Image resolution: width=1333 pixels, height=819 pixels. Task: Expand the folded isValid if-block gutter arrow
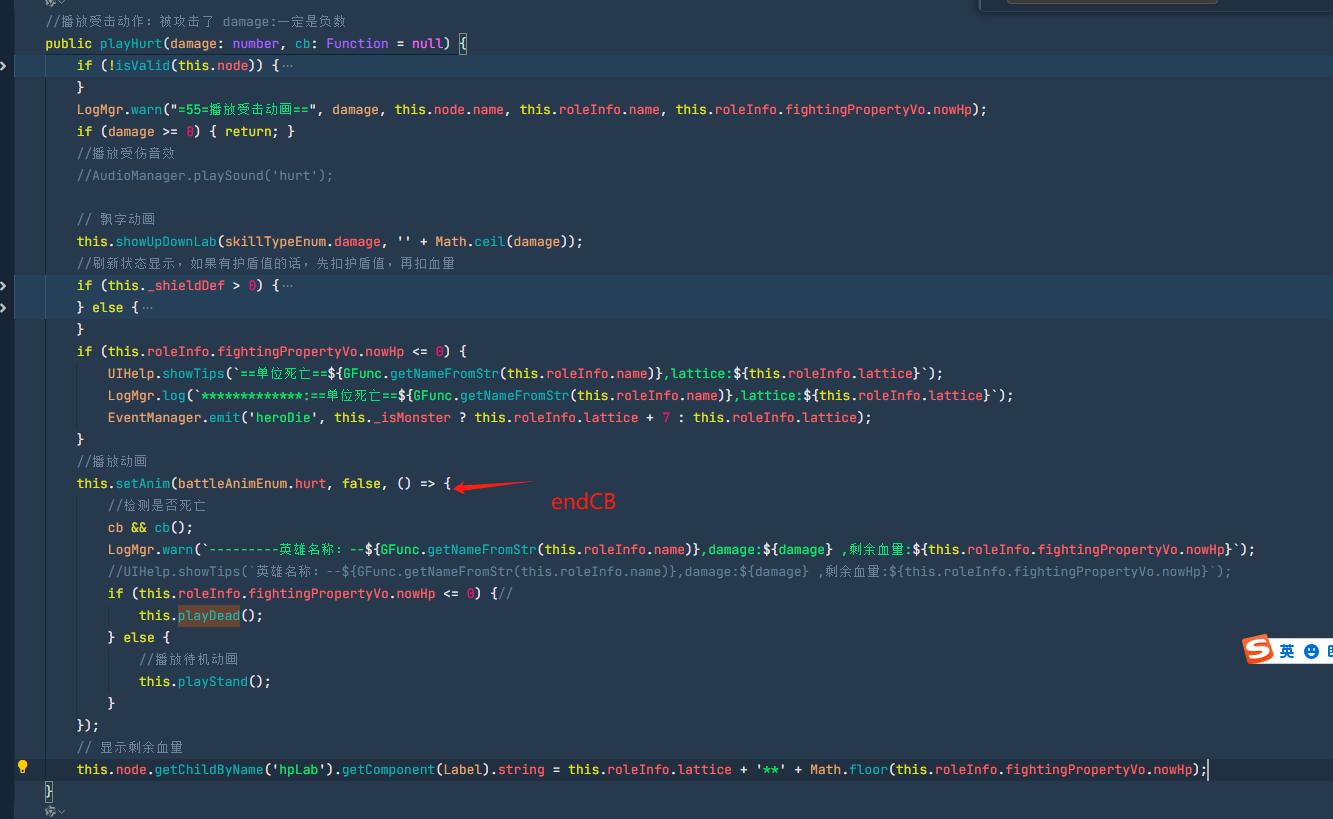[x=3, y=66]
